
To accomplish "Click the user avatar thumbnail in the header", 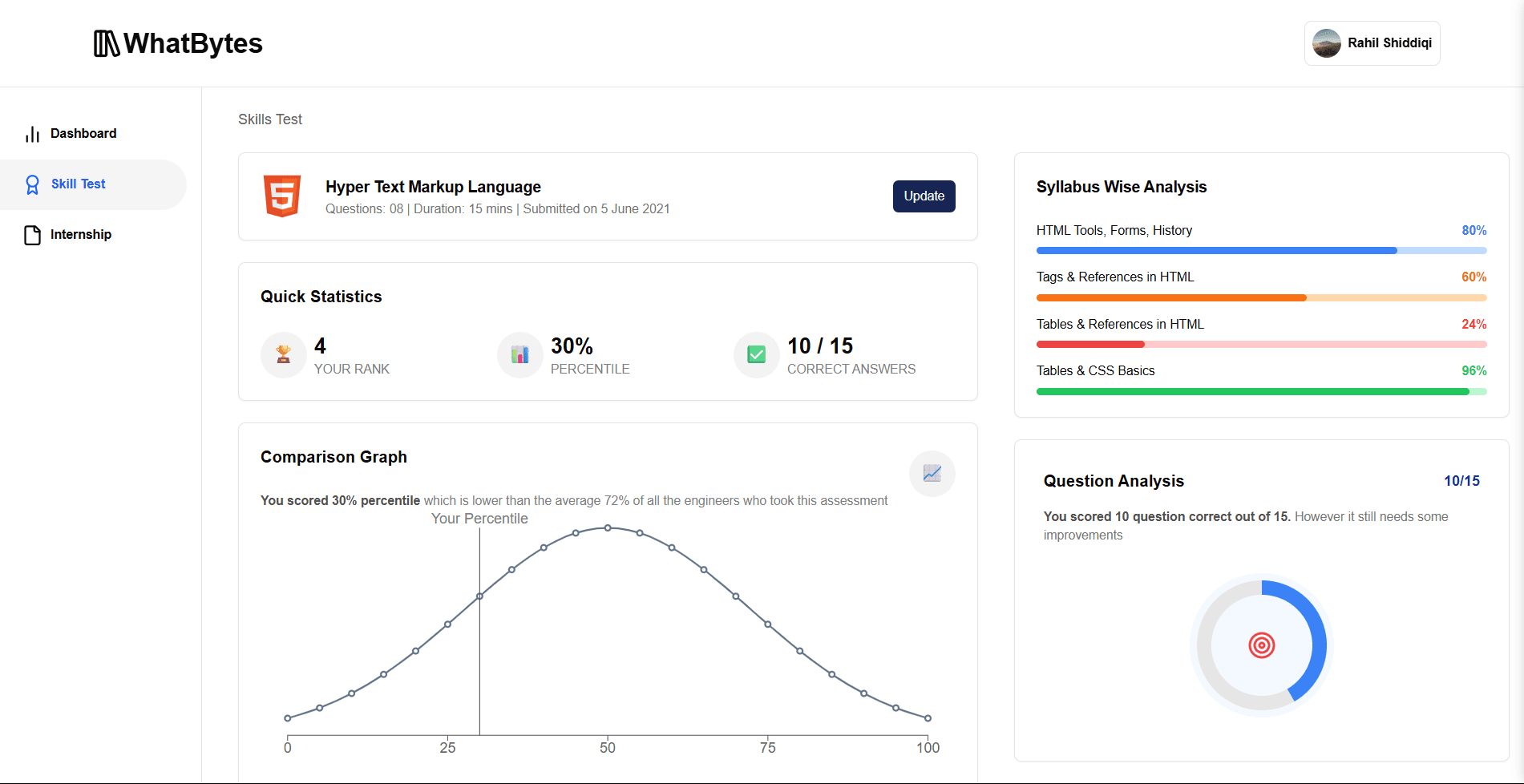I will coord(1327,43).
